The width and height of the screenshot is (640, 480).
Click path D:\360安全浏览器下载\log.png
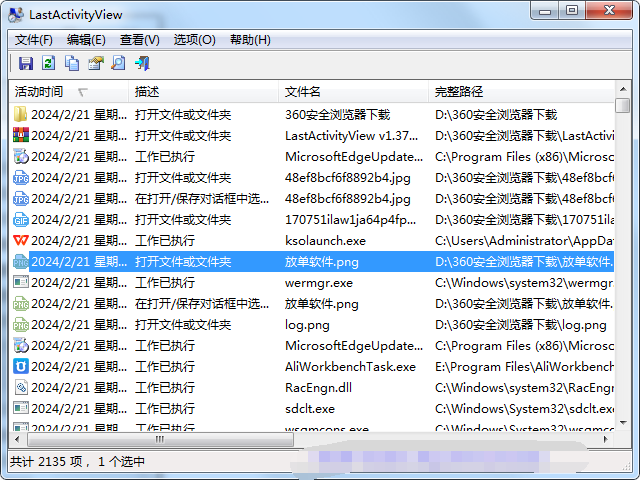click(x=520, y=325)
